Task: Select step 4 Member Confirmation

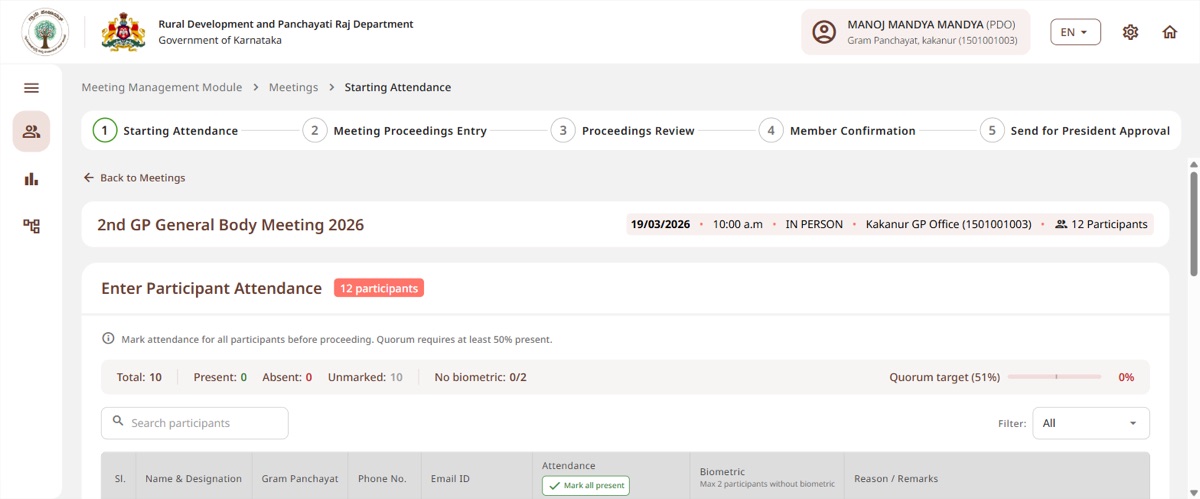Action: (x=837, y=131)
